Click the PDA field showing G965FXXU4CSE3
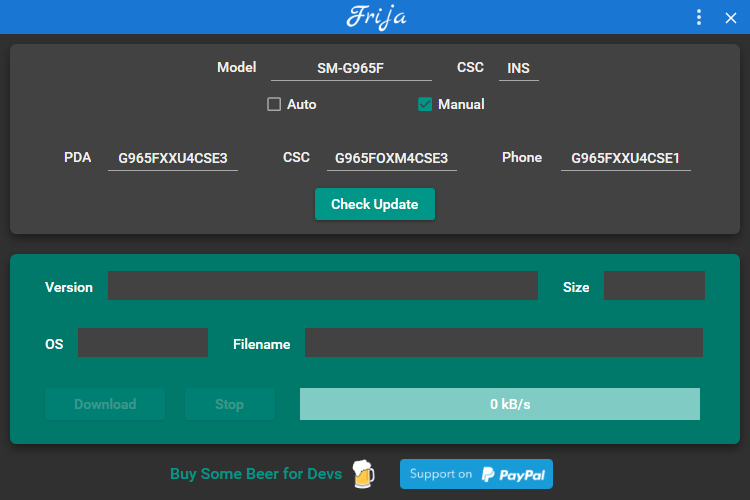This screenshot has height=500, width=750. (173, 158)
